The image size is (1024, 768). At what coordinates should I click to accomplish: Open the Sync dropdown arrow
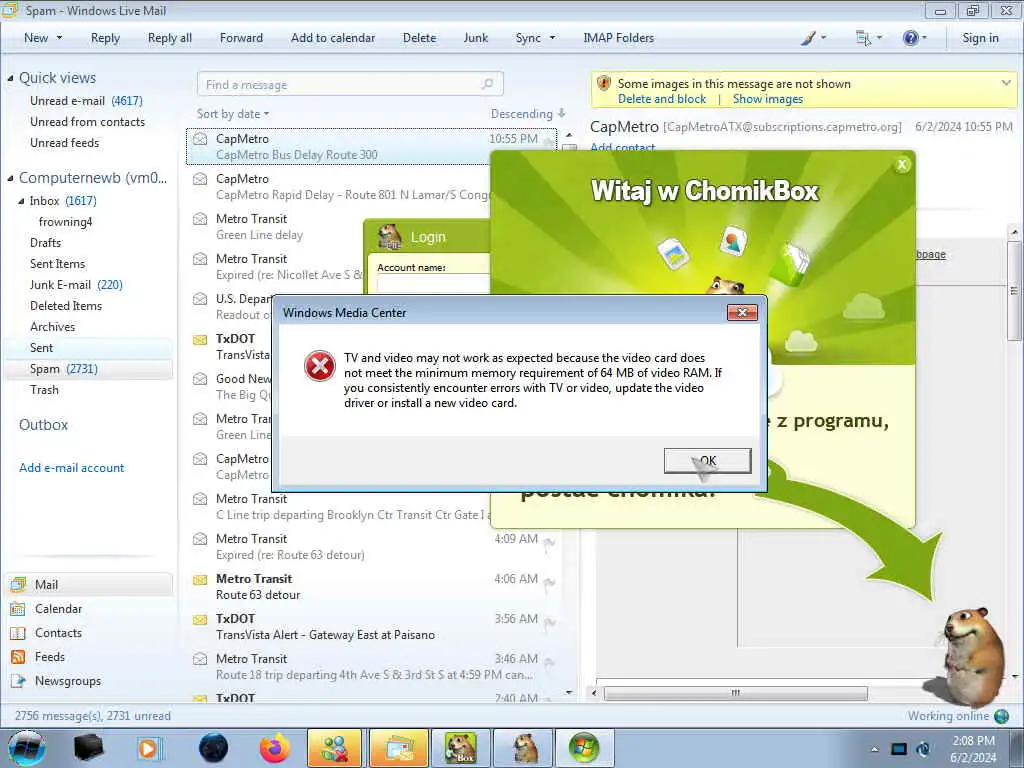click(x=552, y=38)
